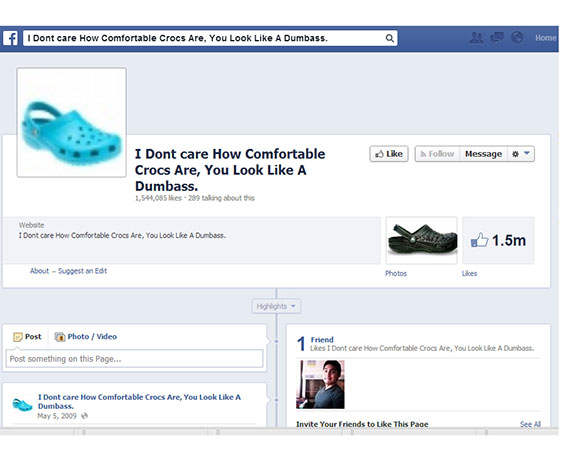
Task: Open the messages icon in the top bar
Action: (x=497, y=38)
